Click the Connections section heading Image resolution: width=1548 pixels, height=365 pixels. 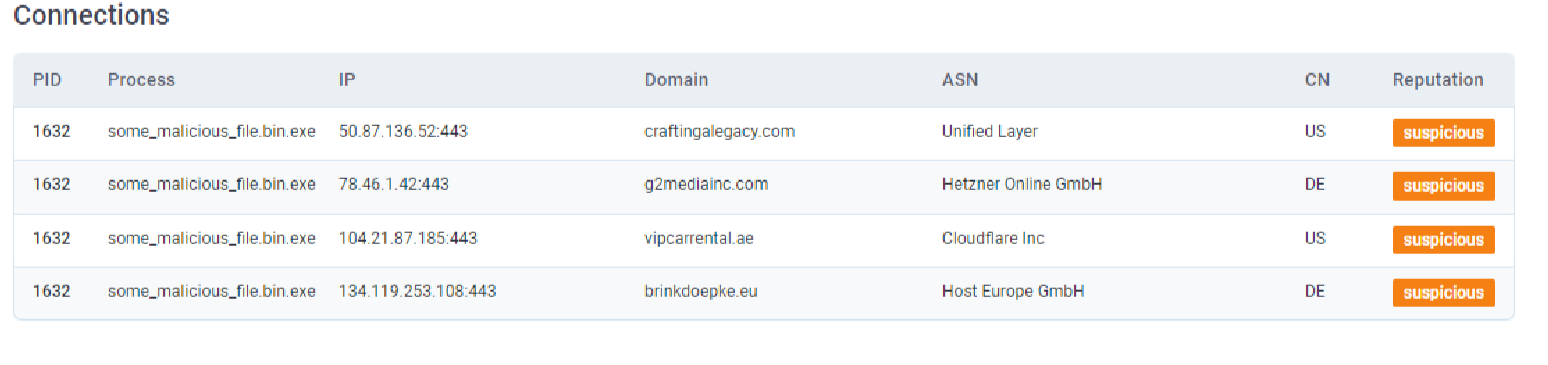(91, 16)
